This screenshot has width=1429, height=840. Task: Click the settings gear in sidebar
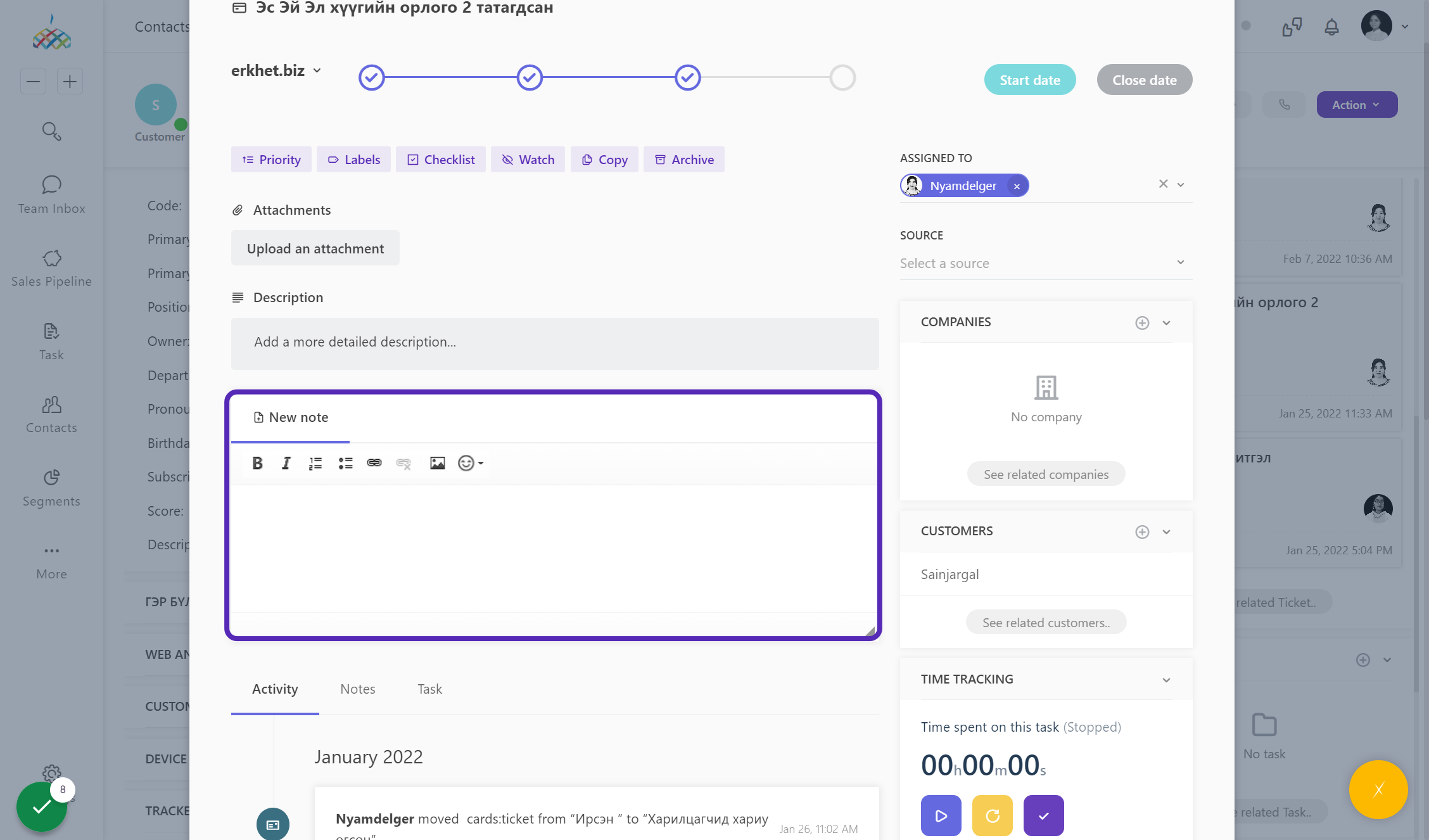[x=52, y=773]
